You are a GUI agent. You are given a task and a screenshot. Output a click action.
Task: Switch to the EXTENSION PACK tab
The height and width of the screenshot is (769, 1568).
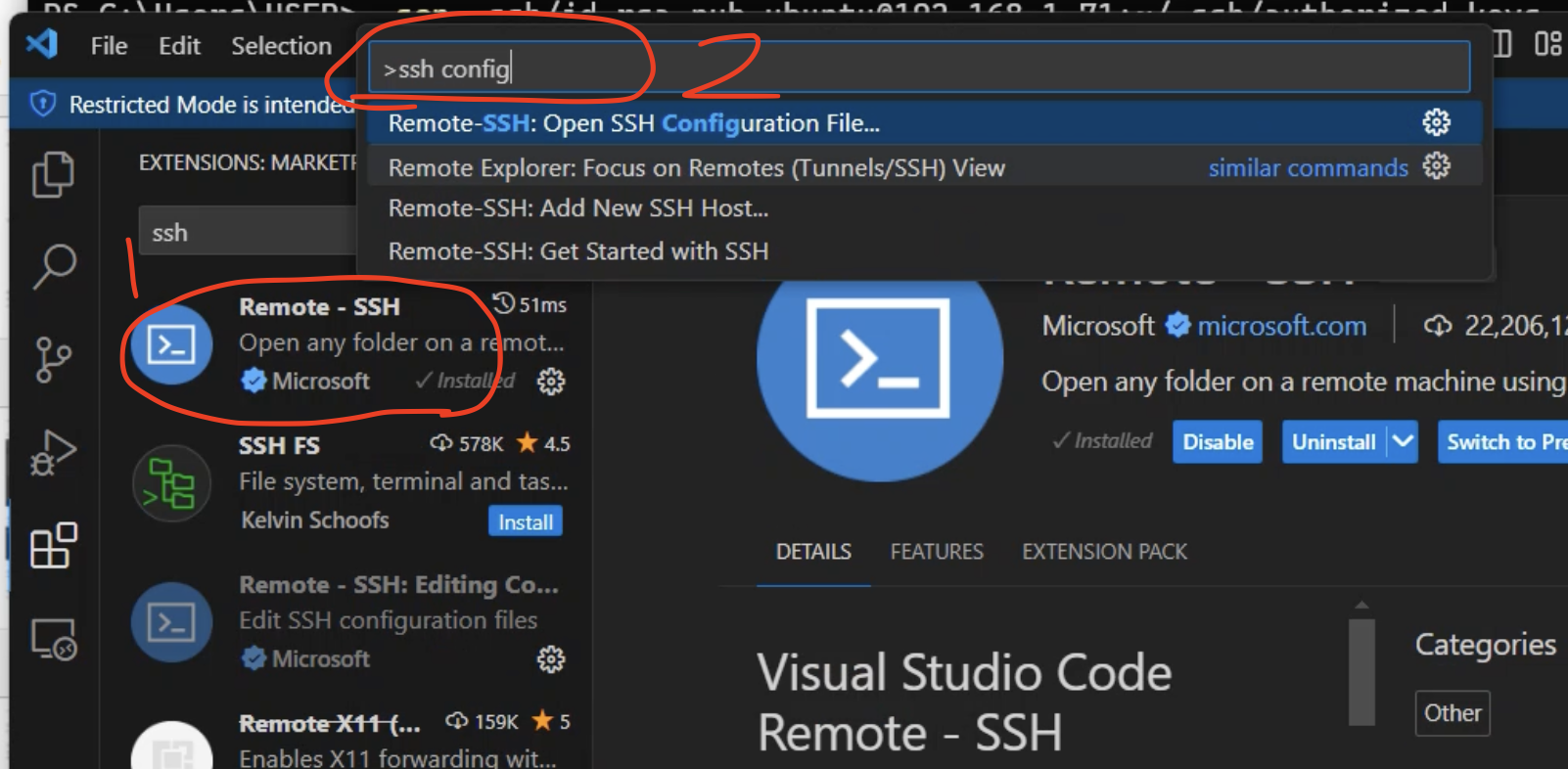click(1104, 552)
